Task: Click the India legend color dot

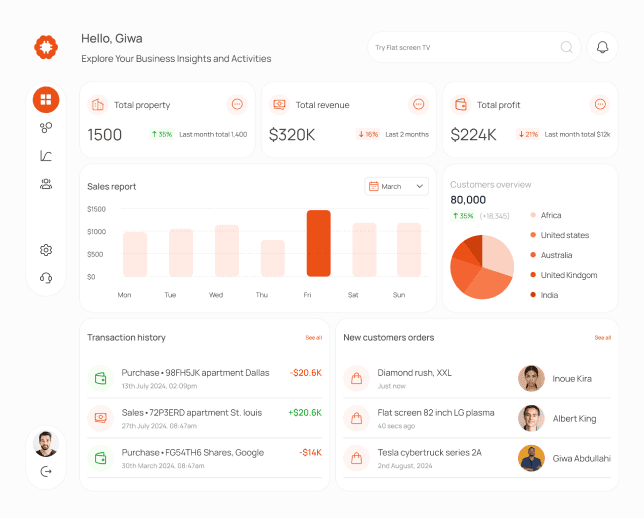Action: 533,295
